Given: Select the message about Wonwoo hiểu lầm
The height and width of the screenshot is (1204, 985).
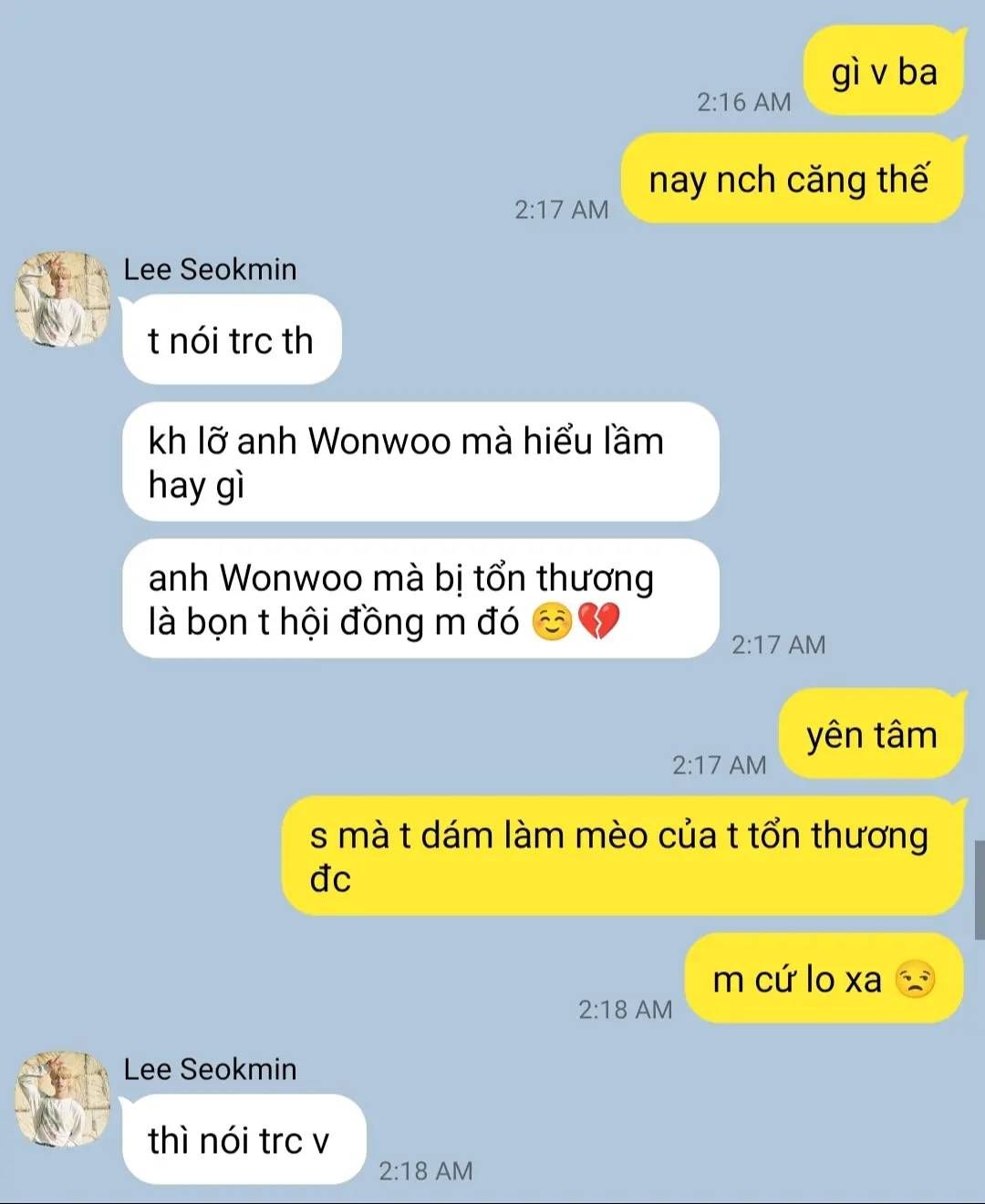Looking at the screenshot, I should coord(420,462).
